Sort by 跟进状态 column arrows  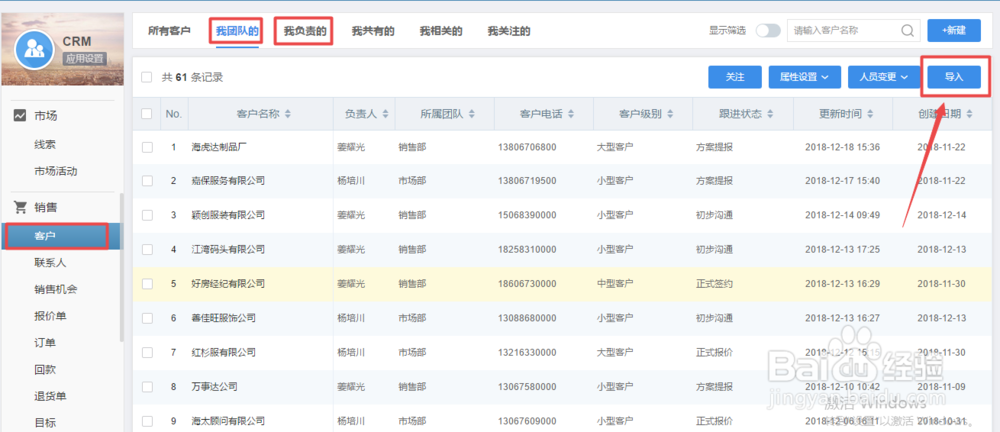tap(770, 114)
